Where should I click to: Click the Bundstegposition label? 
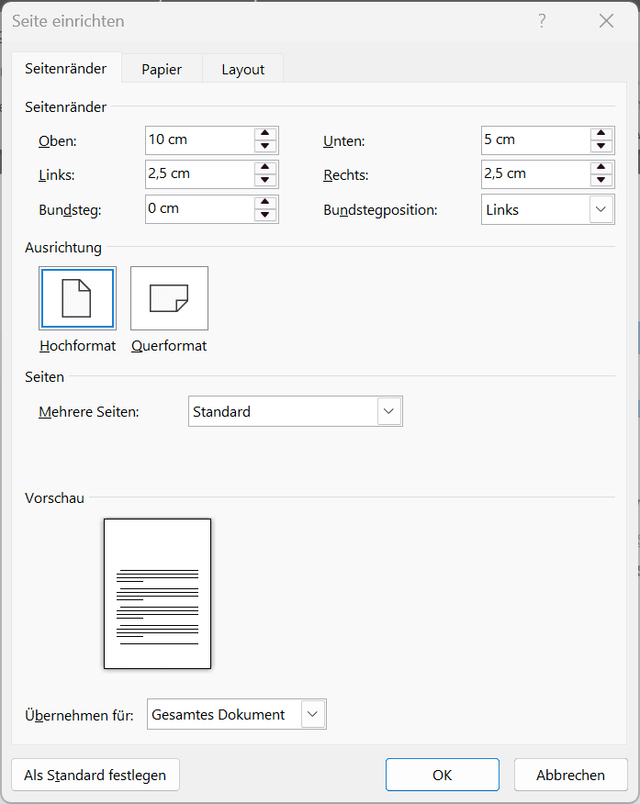click(380, 210)
